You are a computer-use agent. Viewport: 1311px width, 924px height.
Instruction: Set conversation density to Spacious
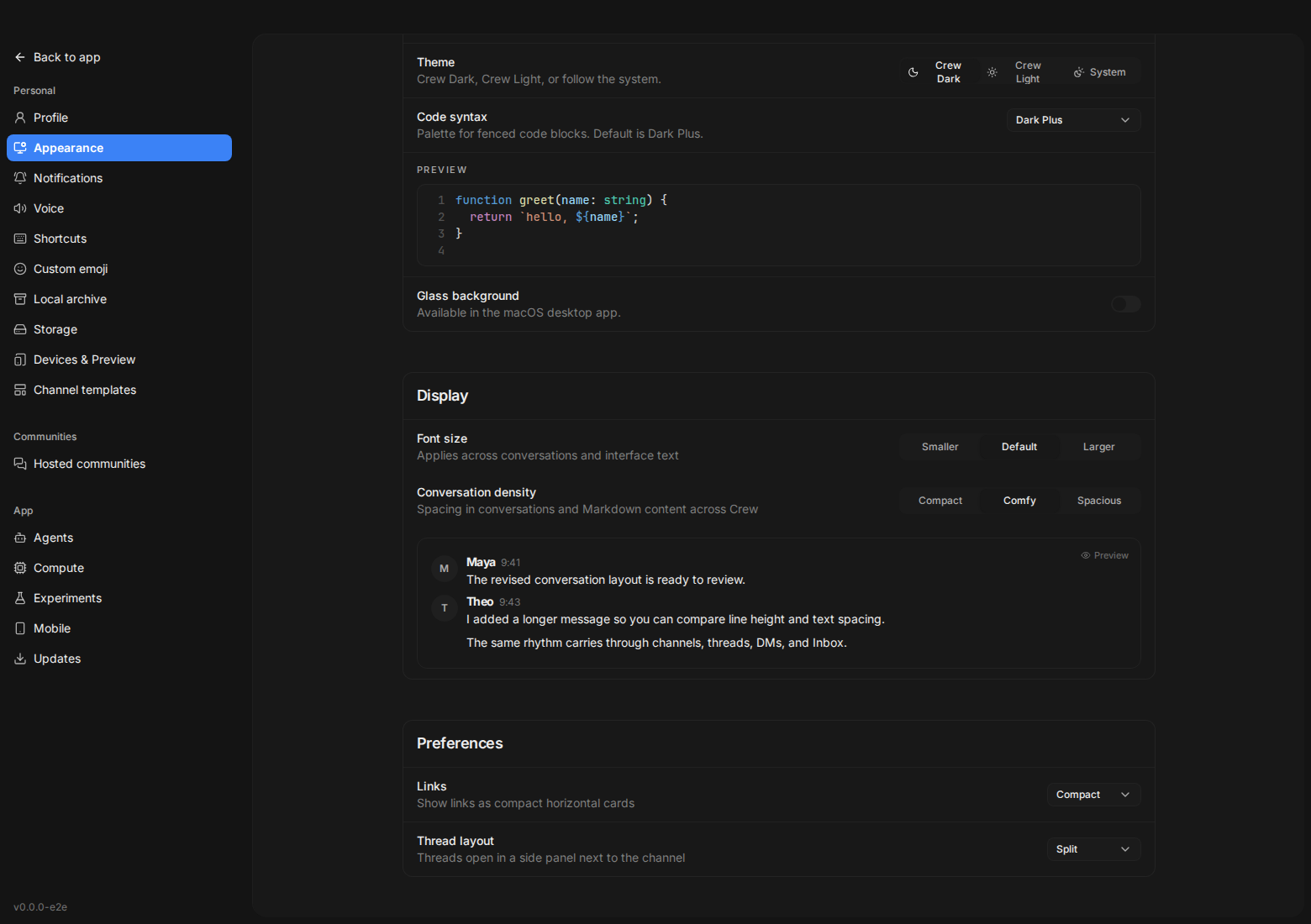click(1098, 501)
